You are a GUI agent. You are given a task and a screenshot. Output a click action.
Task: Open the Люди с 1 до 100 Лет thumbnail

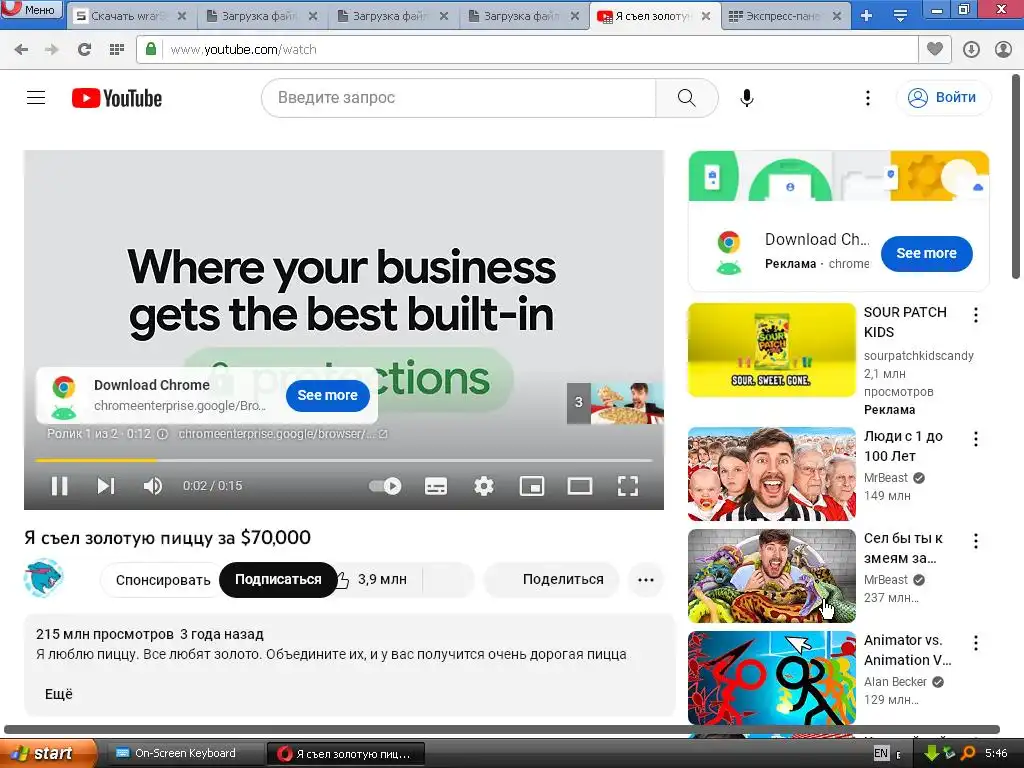click(x=771, y=473)
